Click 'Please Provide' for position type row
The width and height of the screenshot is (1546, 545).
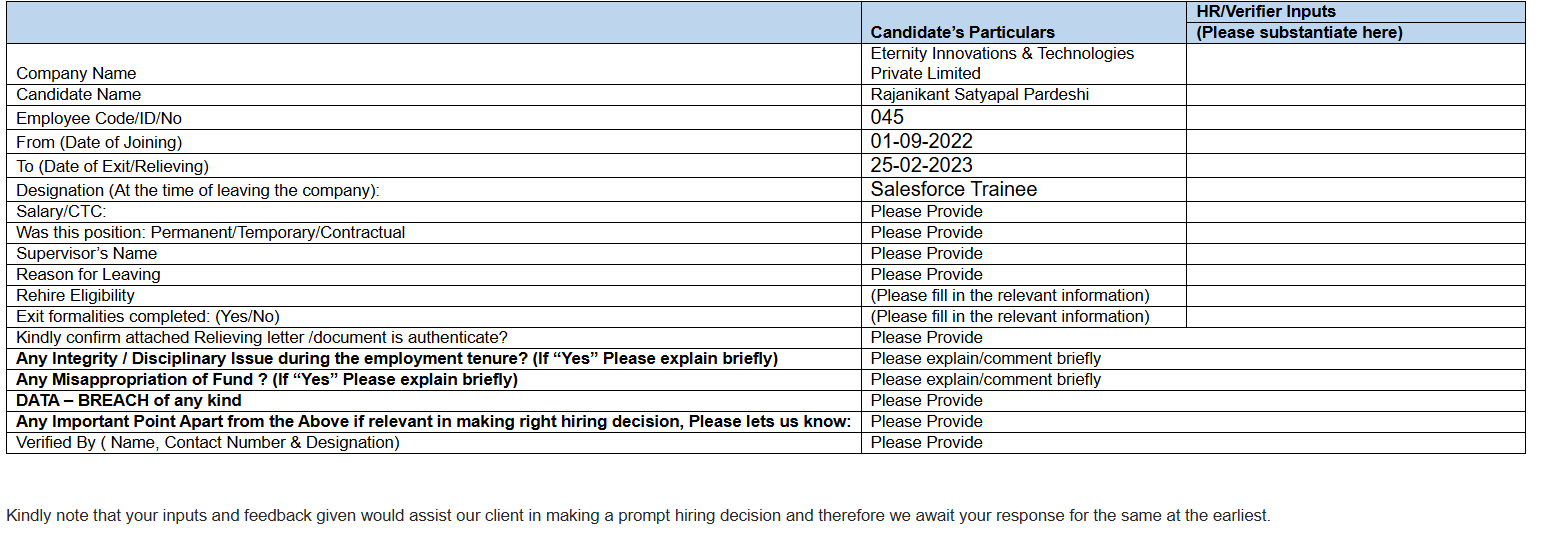pyautogui.click(x=926, y=232)
